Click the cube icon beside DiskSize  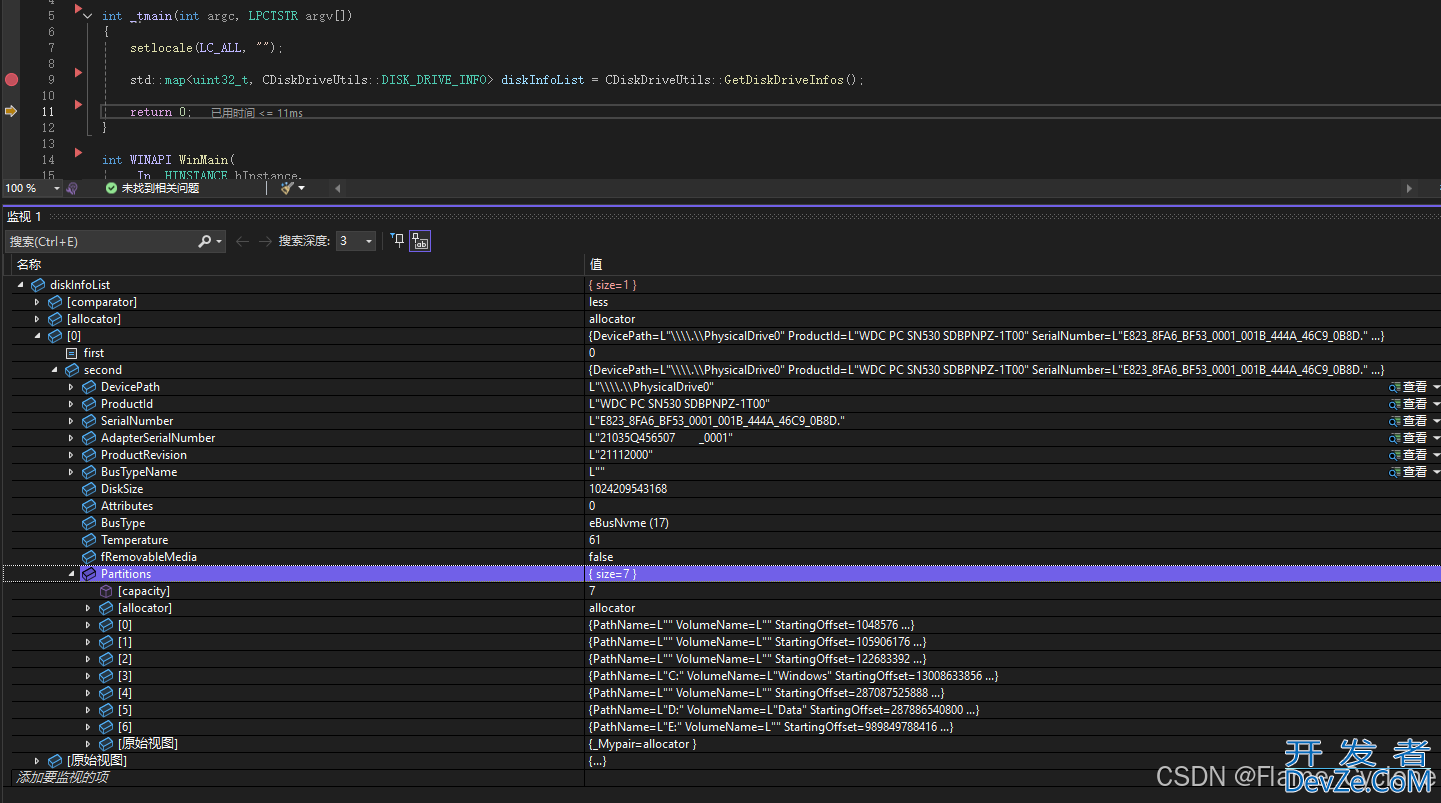[x=89, y=489]
